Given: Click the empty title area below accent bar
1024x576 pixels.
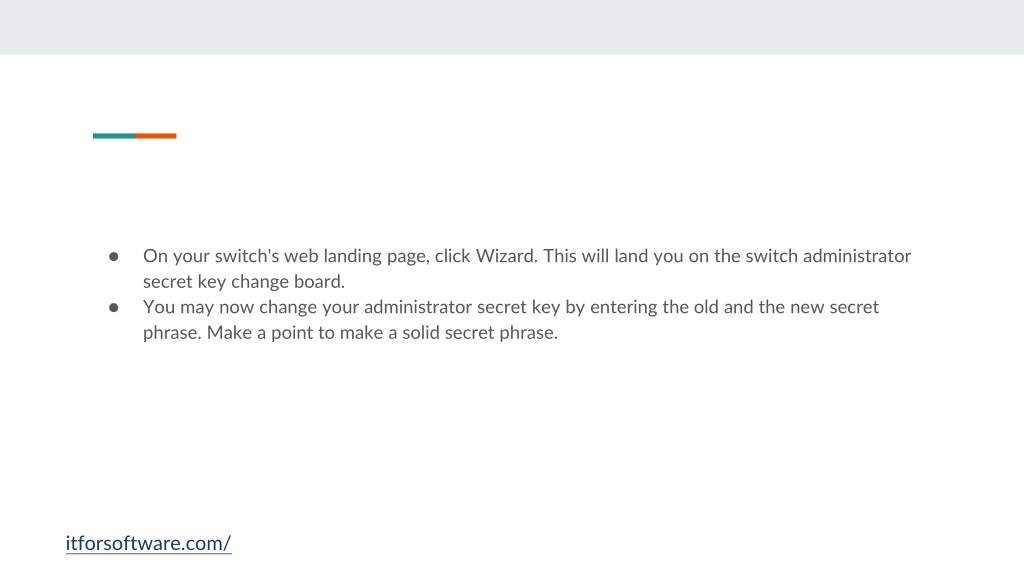Looking at the screenshot, I should point(512,183).
